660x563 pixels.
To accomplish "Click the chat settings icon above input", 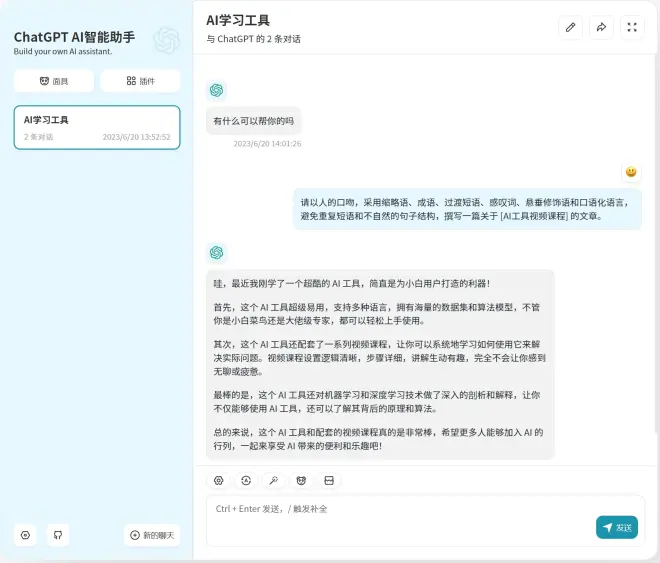I will pos(218,480).
